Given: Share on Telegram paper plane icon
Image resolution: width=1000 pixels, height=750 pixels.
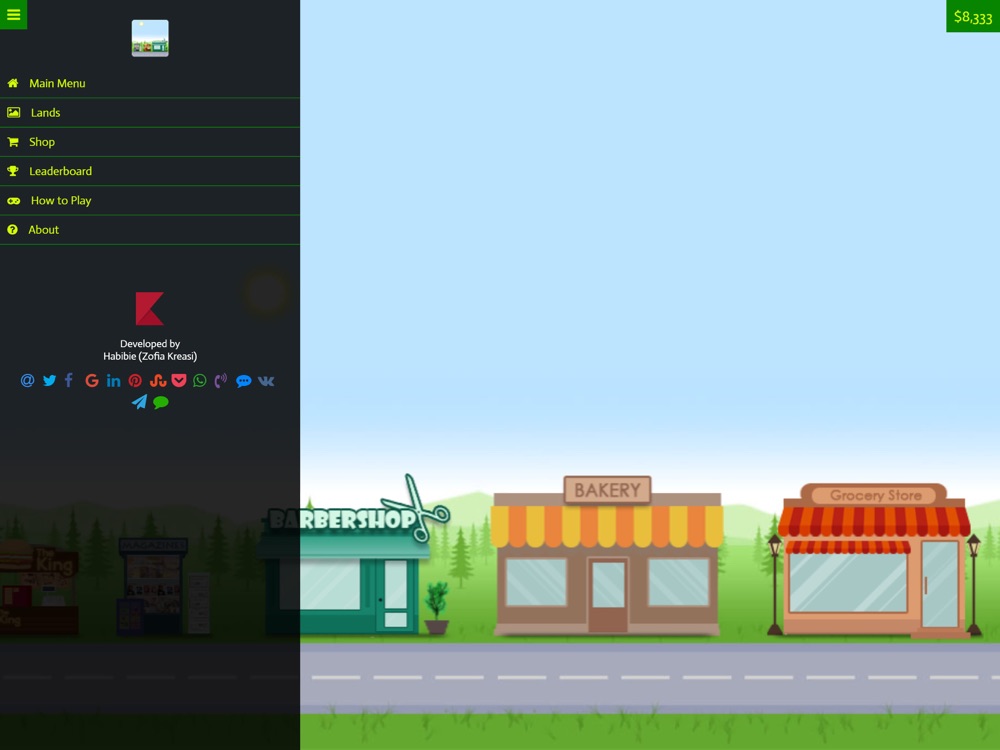Looking at the screenshot, I should [x=139, y=402].
